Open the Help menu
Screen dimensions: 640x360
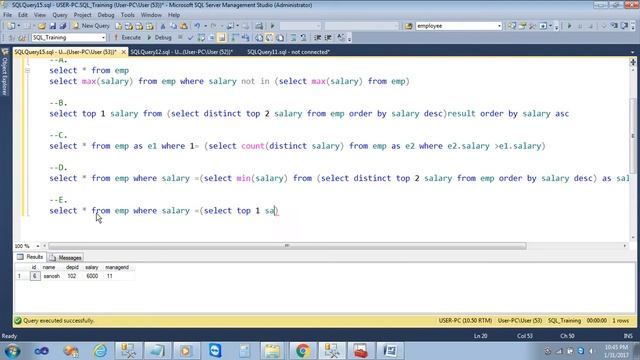(x=174, y=15)
